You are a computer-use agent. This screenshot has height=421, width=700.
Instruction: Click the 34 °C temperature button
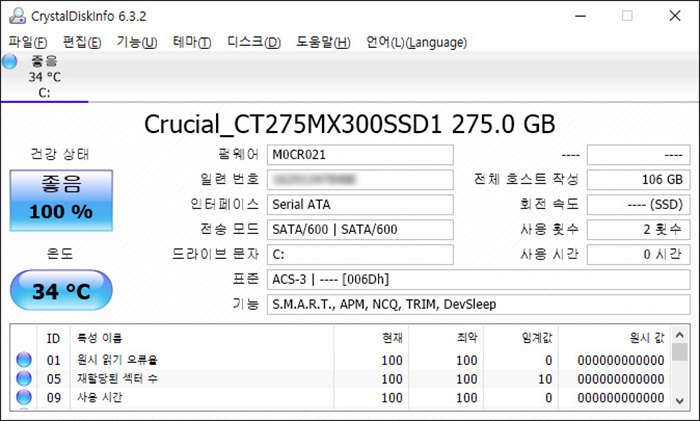tap(61, 290)
